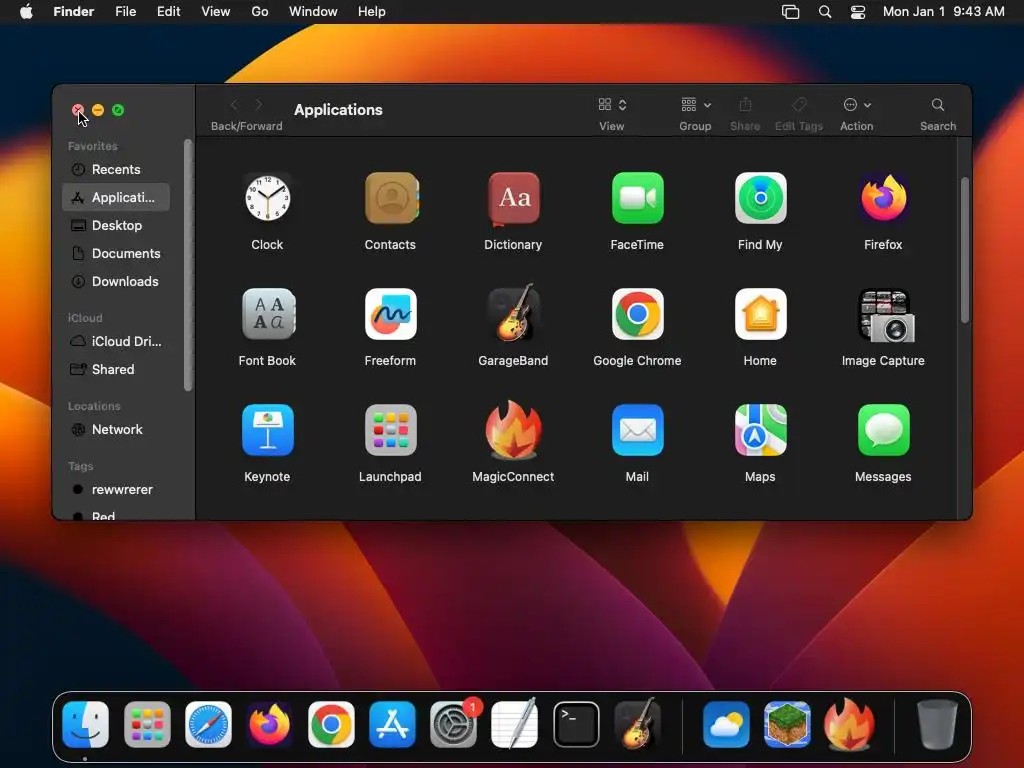
Task: Open iCloud Drive in the sidebar
Action: point(116,341)
